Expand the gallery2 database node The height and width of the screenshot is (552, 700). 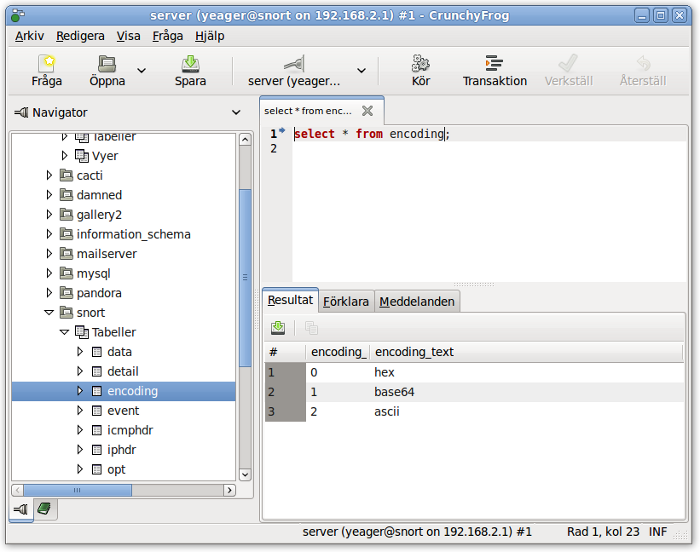click(x=49, y=214)
